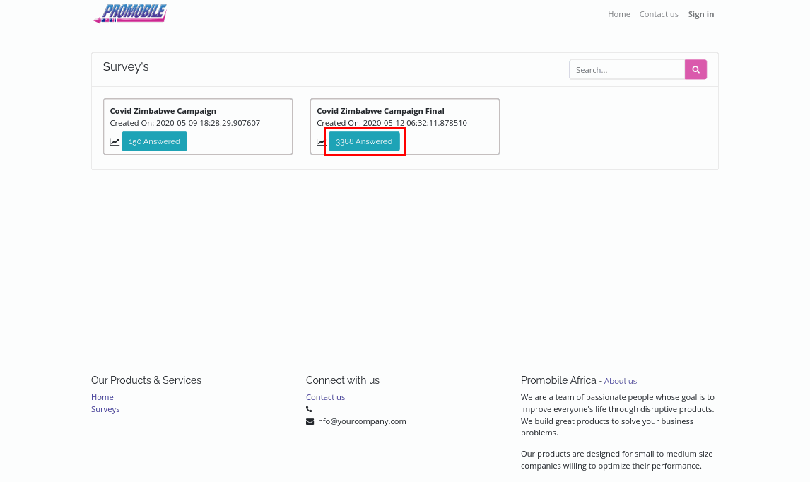Viewport: 810px width, 482px height.
Task: Open Contact us in top navigation
Action: coord(658,14)
